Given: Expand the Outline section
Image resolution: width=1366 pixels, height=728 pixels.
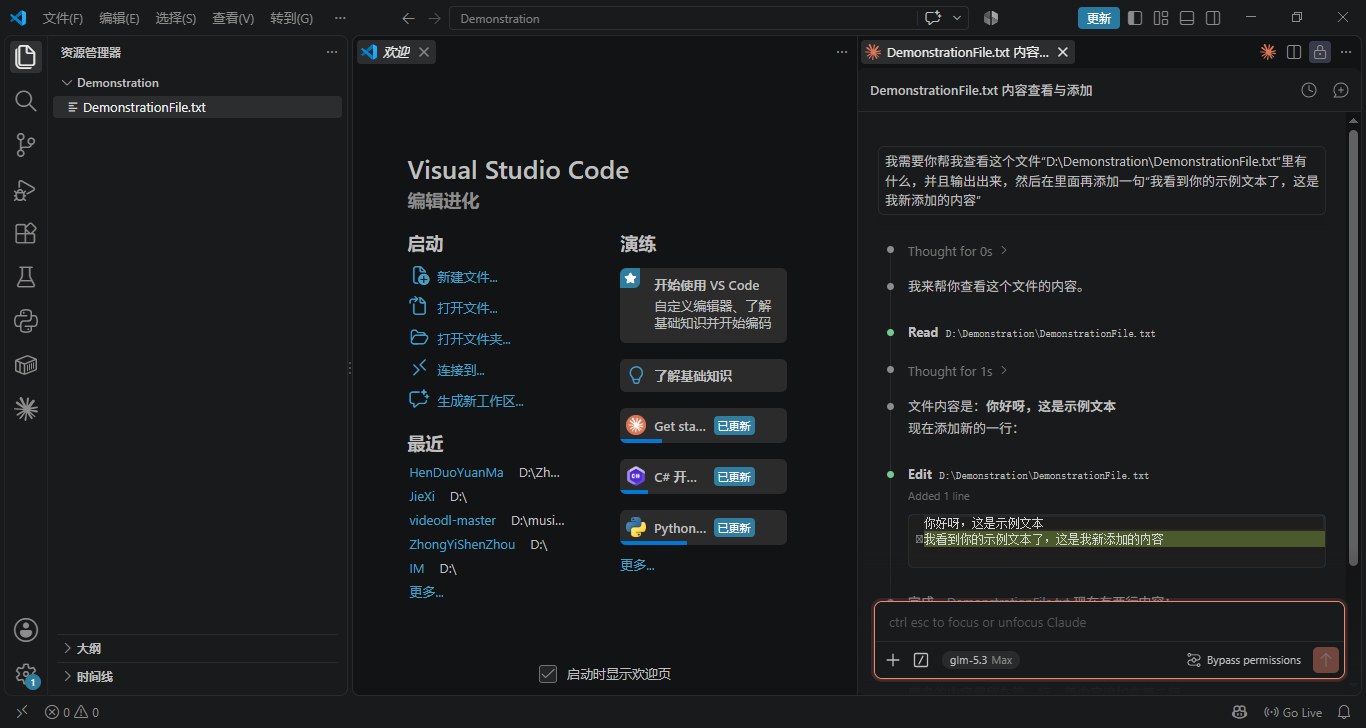Looking at the screenshot, I should (197, 648).
